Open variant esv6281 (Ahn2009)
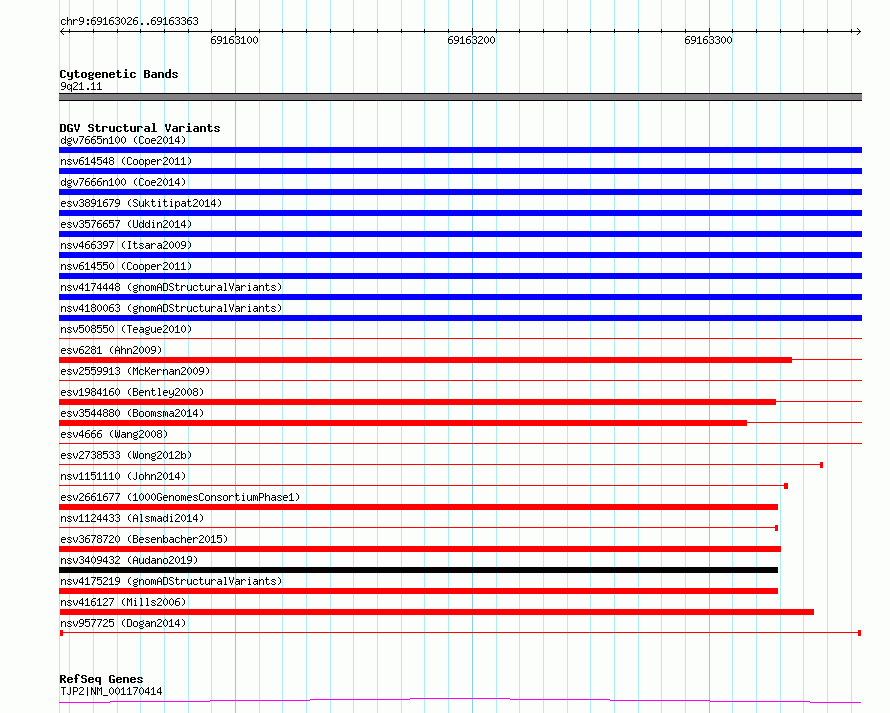 pyautogui.click(x=111, y=350)
